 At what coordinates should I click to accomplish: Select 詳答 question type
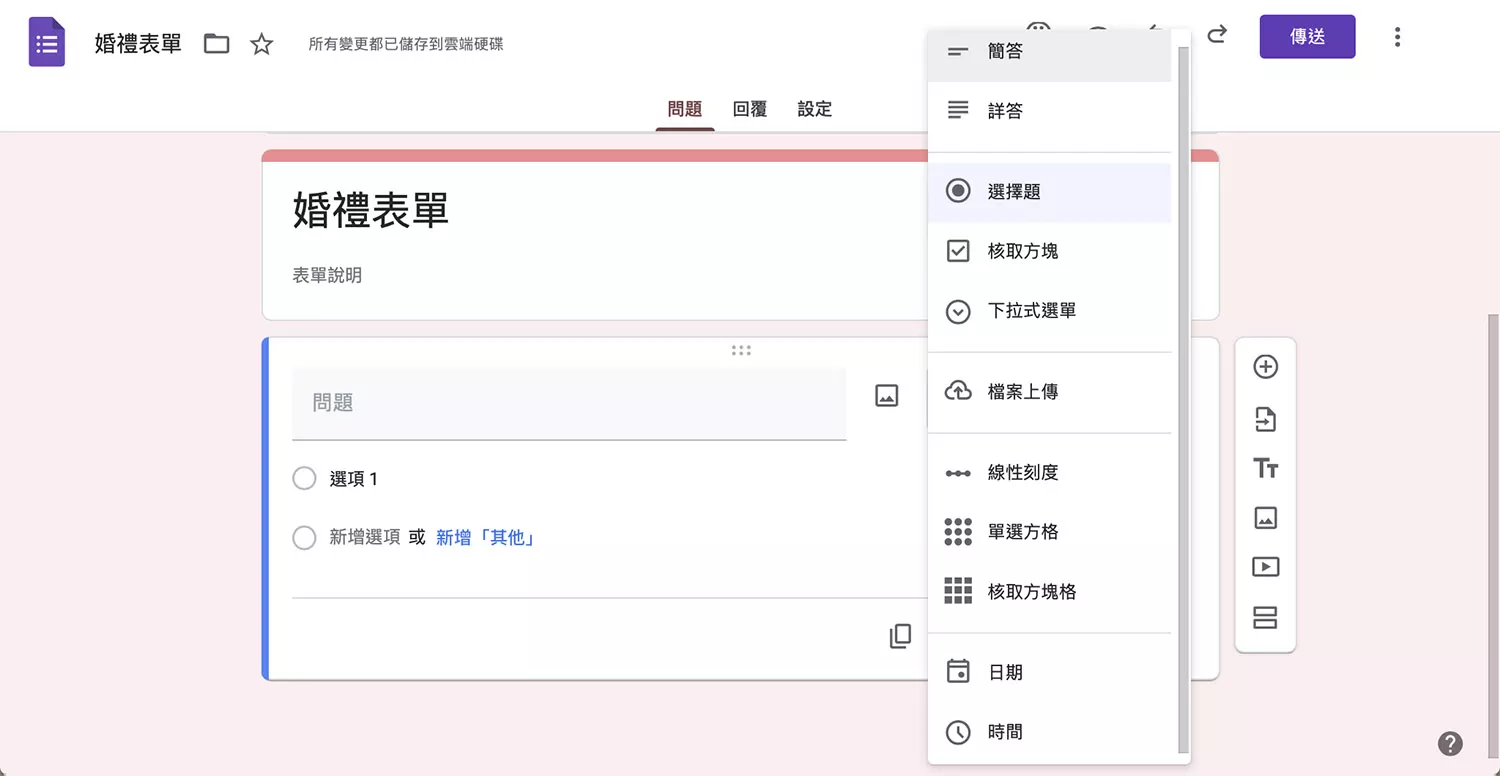(x=1049, y=111)
